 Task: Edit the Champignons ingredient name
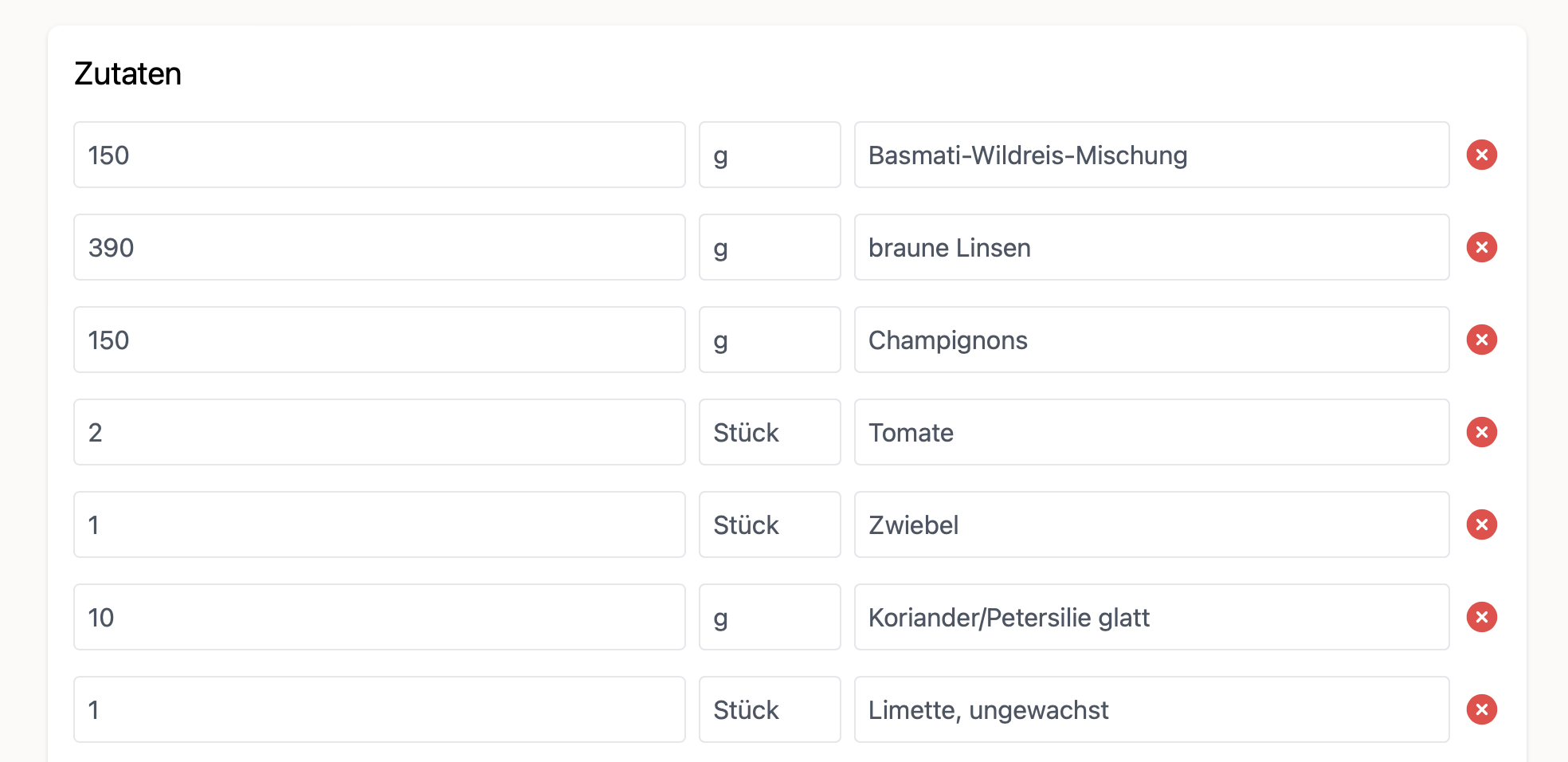pyautogui.click(x=1151, y=340)
